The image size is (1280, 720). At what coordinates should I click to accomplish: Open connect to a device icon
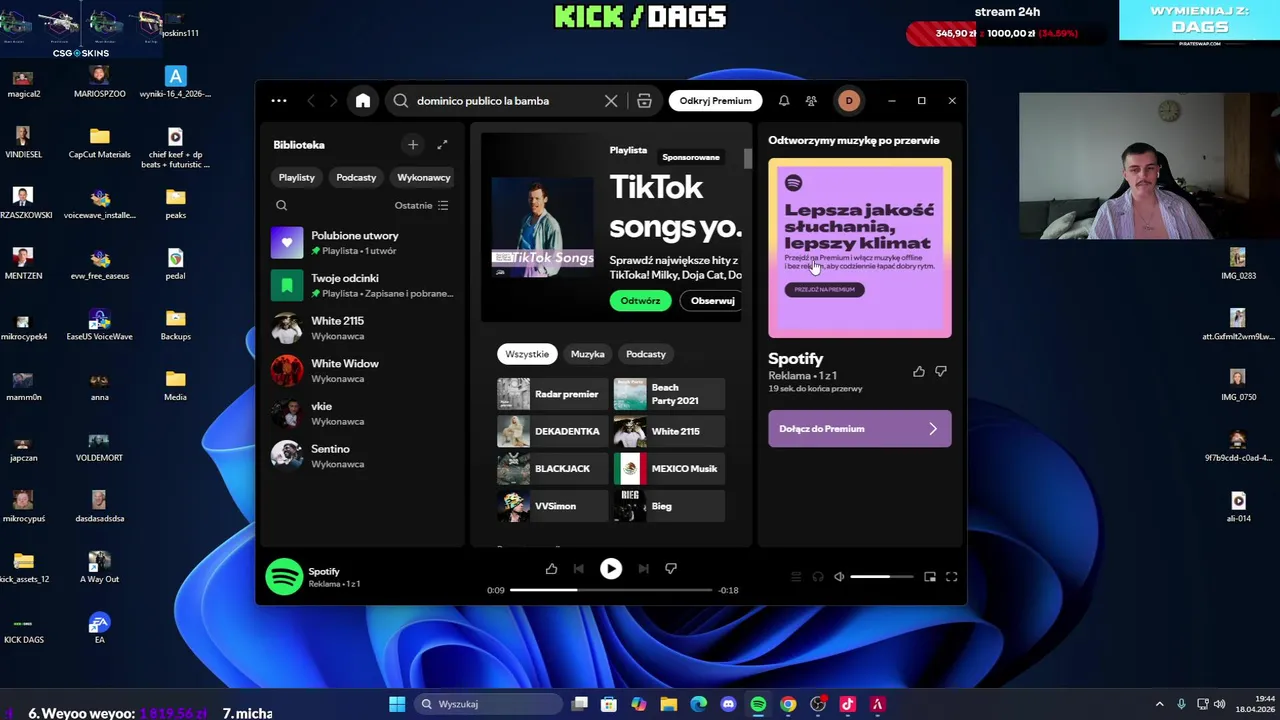(x=818, y=577)
